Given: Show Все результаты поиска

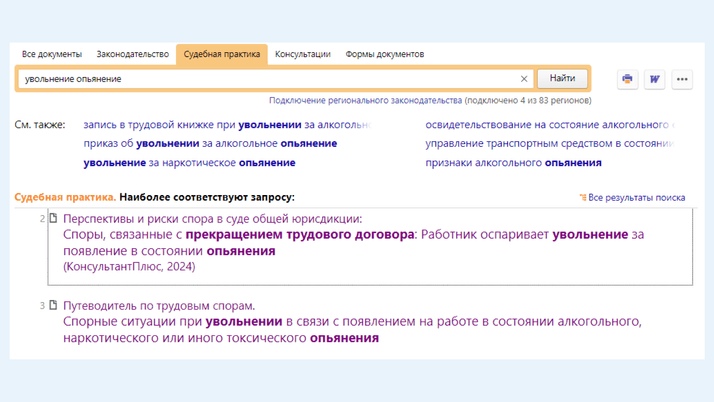Looking at the screenshot, I should pyautogui.click(x=637, y=198).
